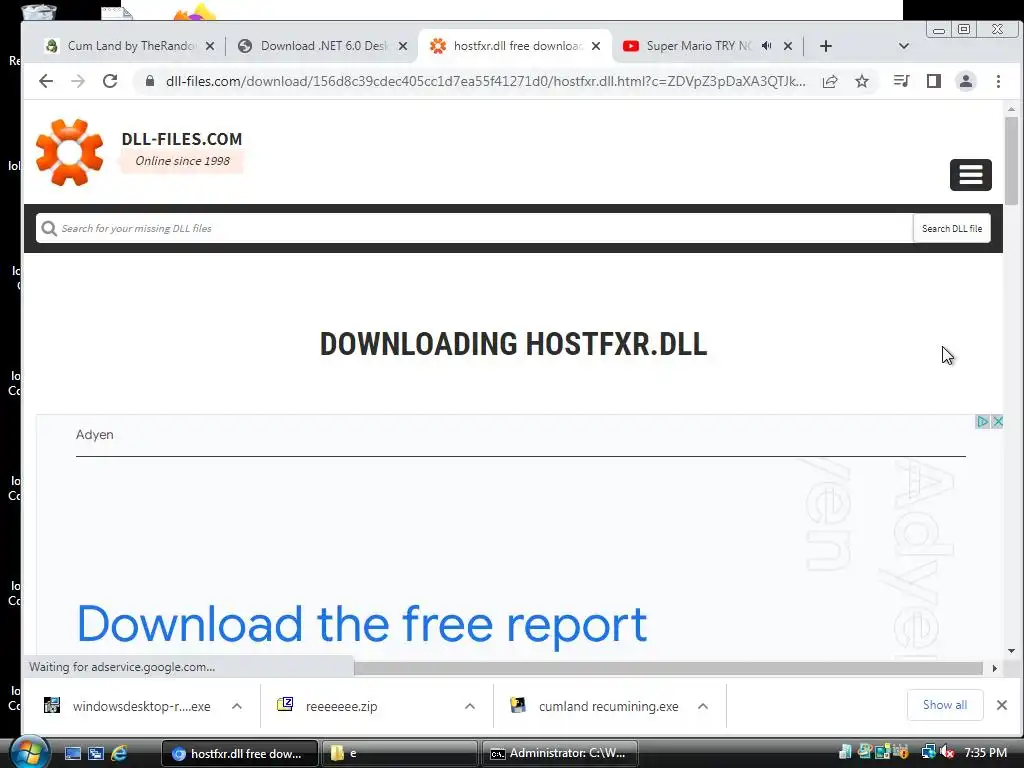Close the Super Mario tab
This screenshot has height=768, width=1024.
[x=788, y=46]
